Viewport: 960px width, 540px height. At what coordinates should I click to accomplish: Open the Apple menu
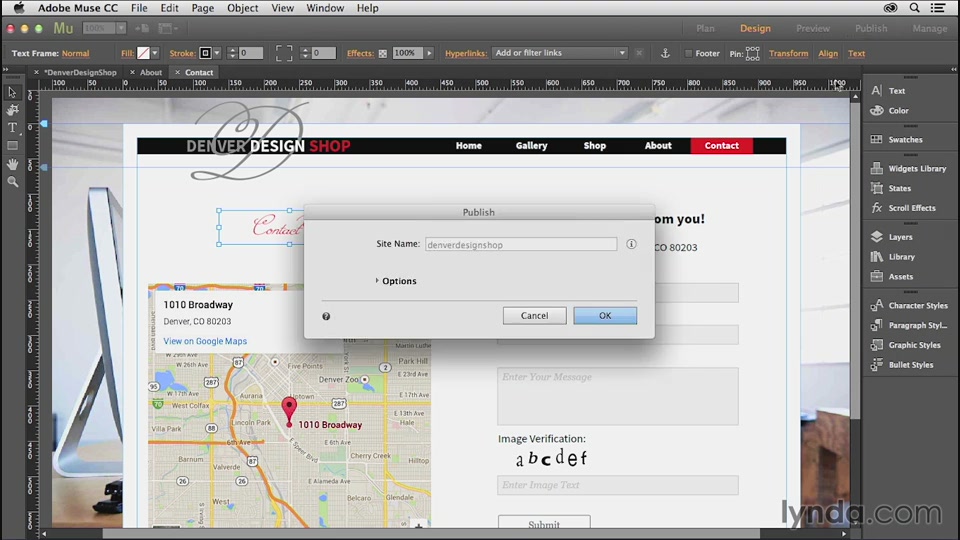[19, 8]
